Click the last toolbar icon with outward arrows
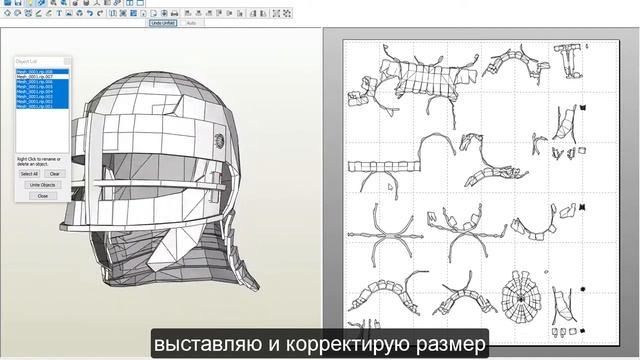 [x=287, y=13]
